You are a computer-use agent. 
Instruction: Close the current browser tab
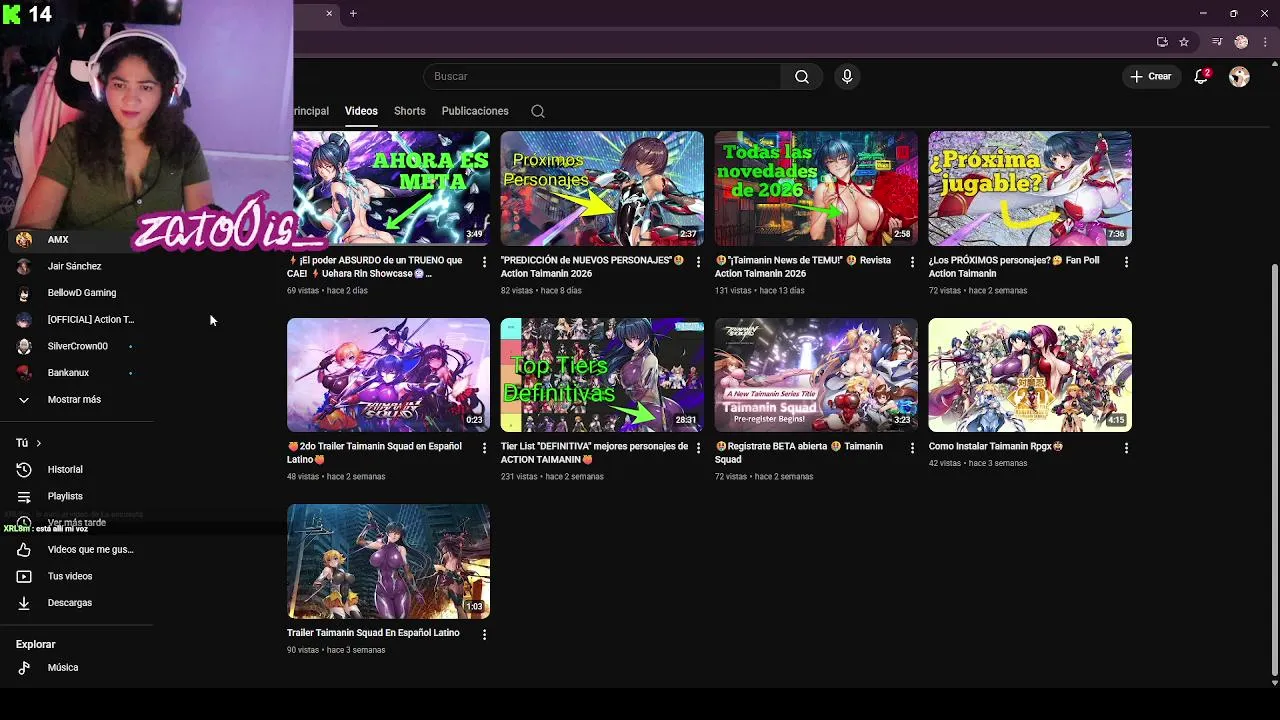[x=329, y=13]
